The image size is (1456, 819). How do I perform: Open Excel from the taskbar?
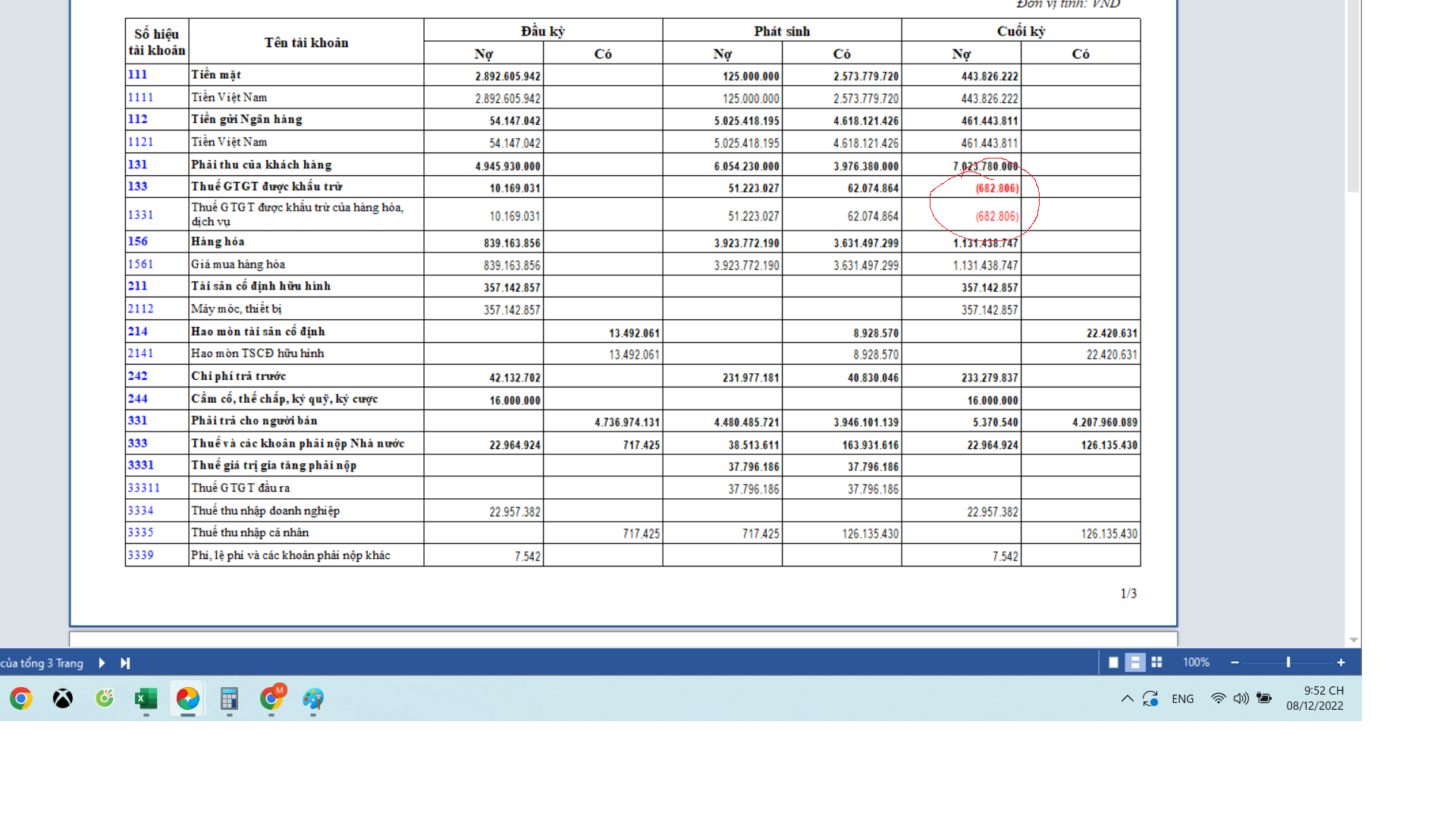pyautogui.click(x=146, y=698)
